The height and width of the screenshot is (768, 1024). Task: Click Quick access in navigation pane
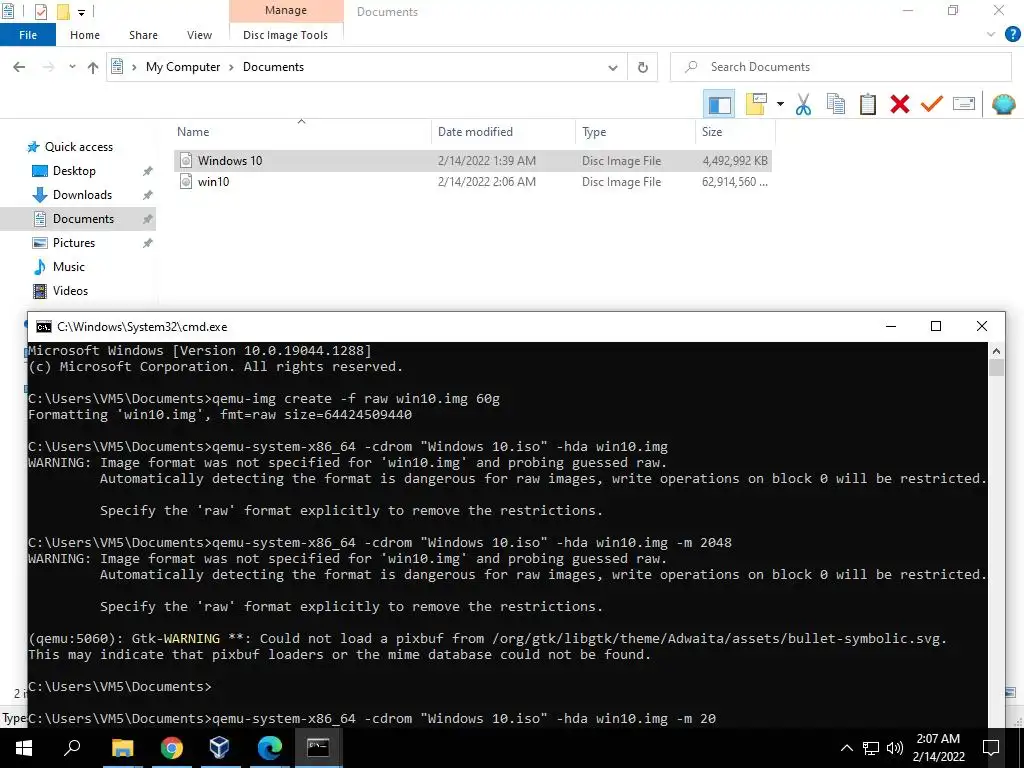78,147
